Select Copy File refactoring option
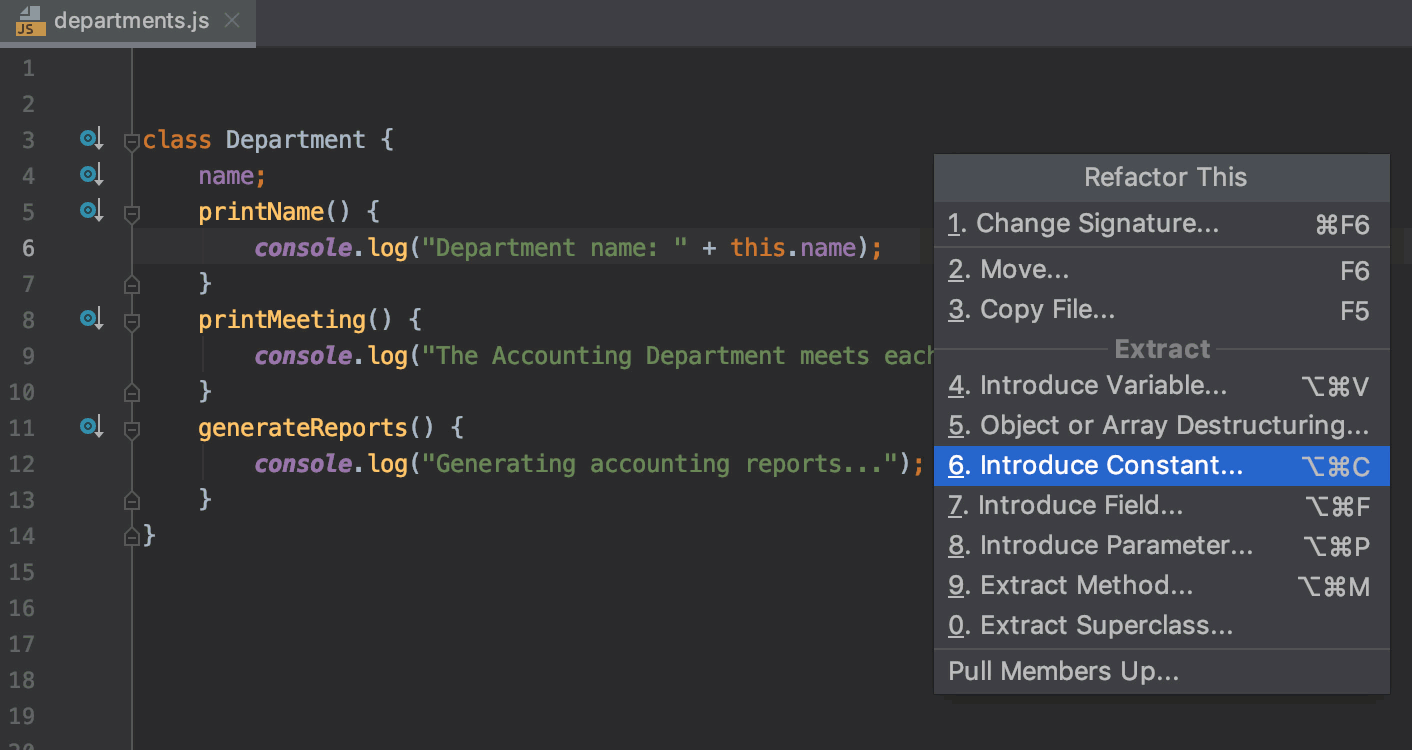Viewport: 1412px width, 750px height. pyautogui.click(x=1046, y=310)
